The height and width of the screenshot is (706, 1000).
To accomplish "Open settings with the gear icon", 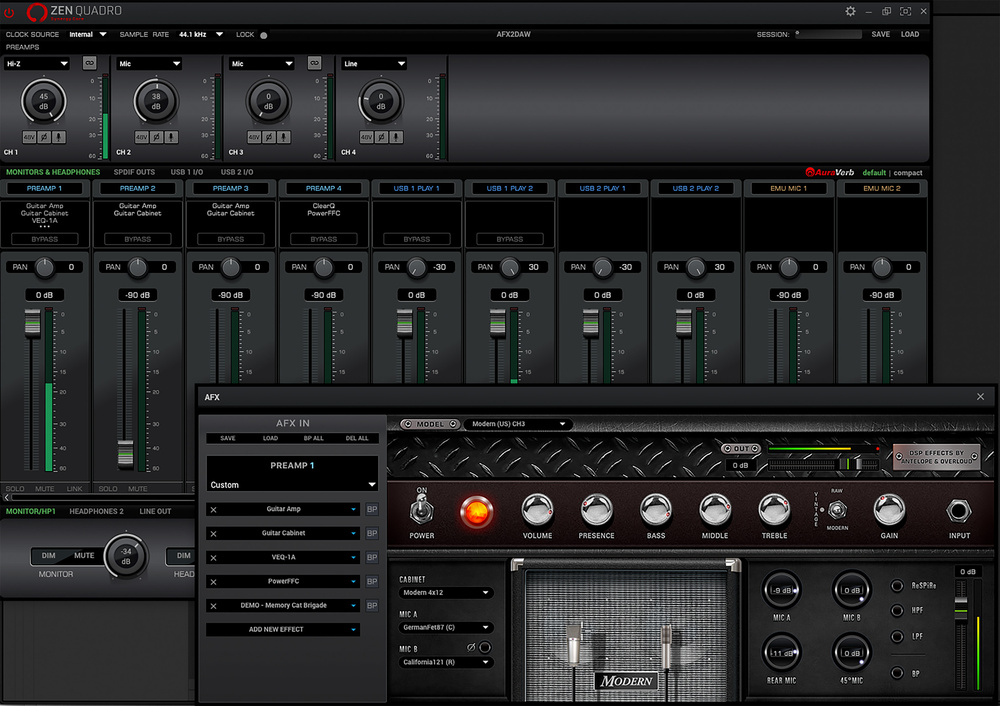I will pyautogui.click(x=850, y=11).
